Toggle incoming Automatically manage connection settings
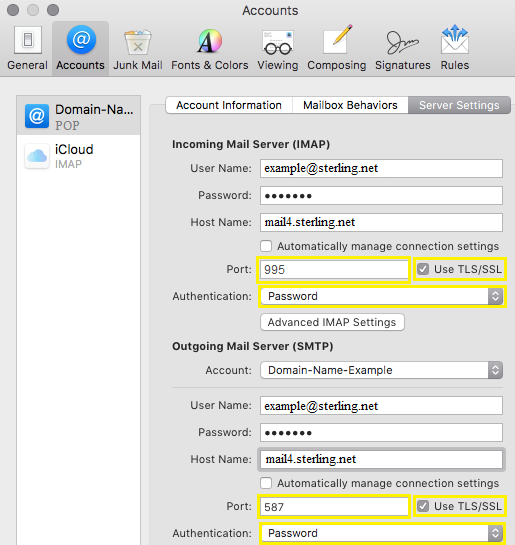The image size is (515, 545). 266,246
